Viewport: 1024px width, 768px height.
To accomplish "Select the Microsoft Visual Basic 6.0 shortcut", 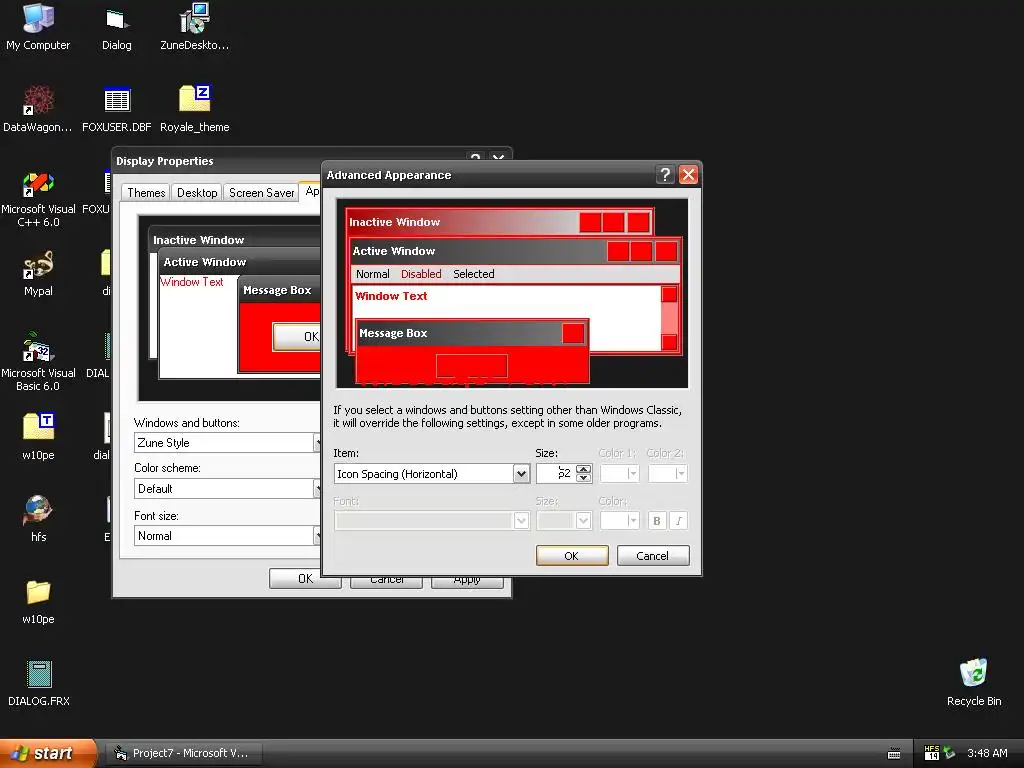I will 38,362.
